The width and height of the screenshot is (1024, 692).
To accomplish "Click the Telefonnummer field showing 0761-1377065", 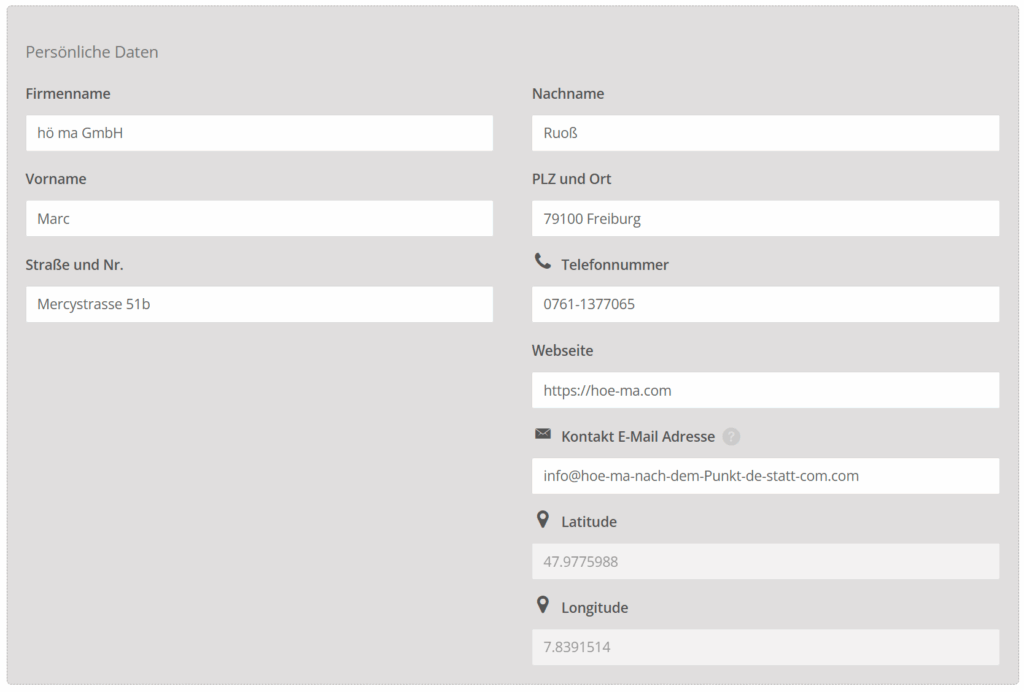I will pos(765,304).
